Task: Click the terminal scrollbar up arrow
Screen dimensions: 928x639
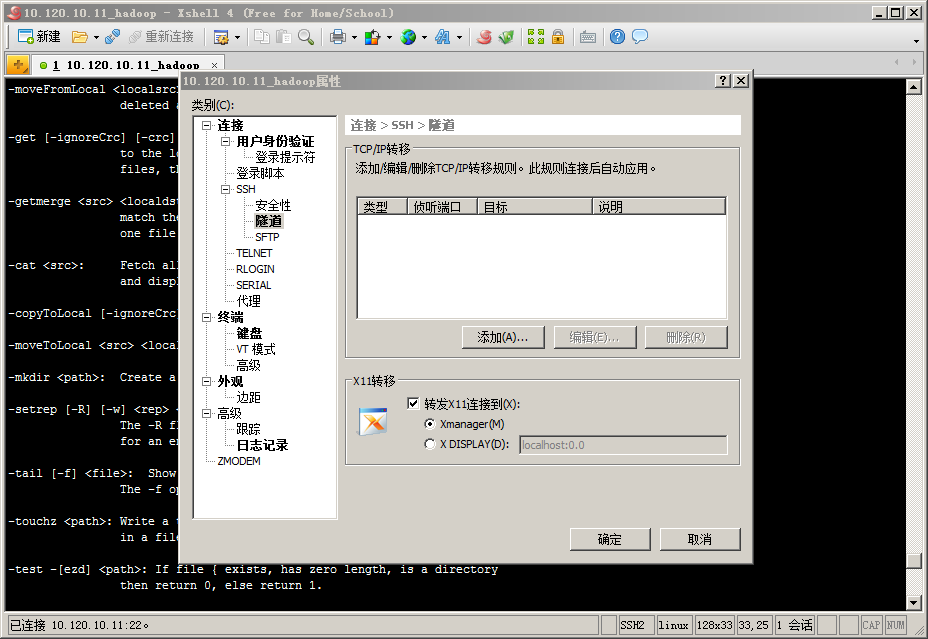Action: (914, 87)
